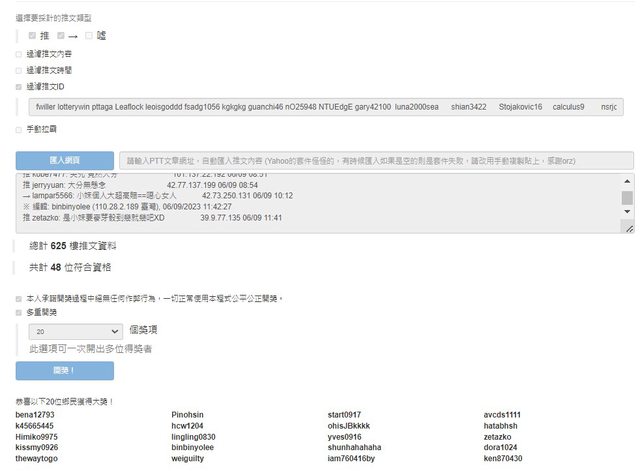The height and width of the screenshot is (471, 640).
Task: Toggle the 過濾推文ID filter checkbox
Action: (x=18, y=87)
